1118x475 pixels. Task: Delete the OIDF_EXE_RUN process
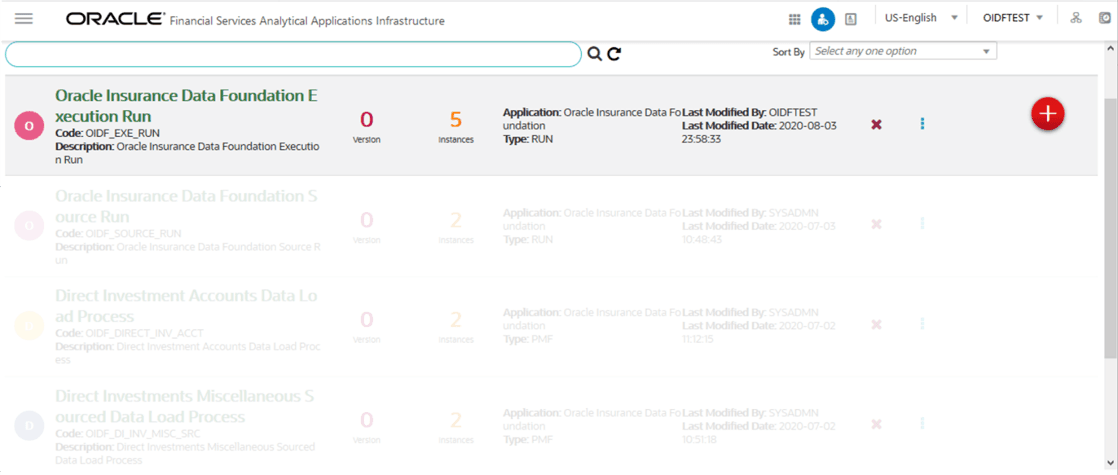click(x=876, y=124)
